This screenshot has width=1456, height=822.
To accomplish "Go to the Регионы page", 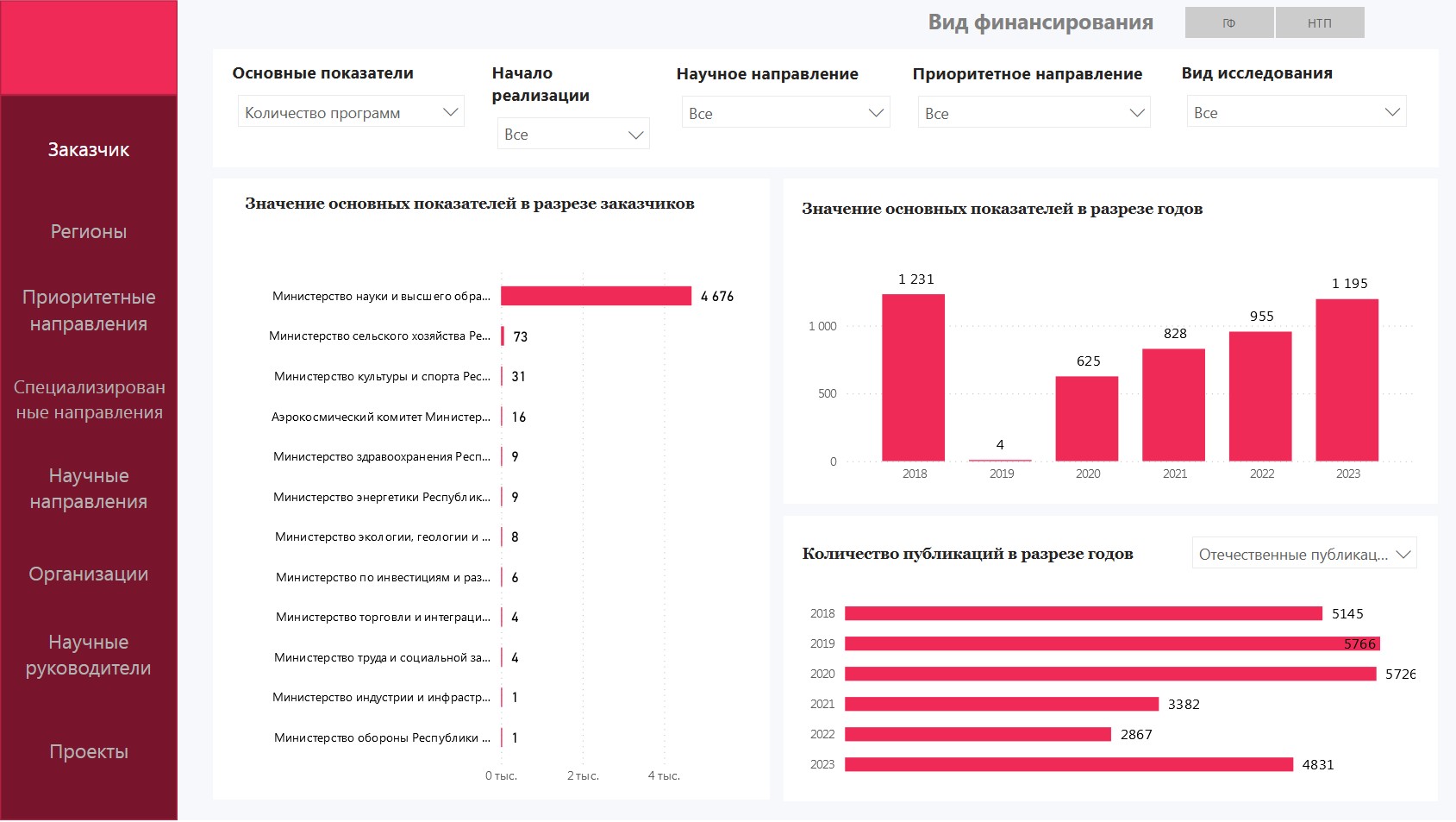I will point(89,231).
